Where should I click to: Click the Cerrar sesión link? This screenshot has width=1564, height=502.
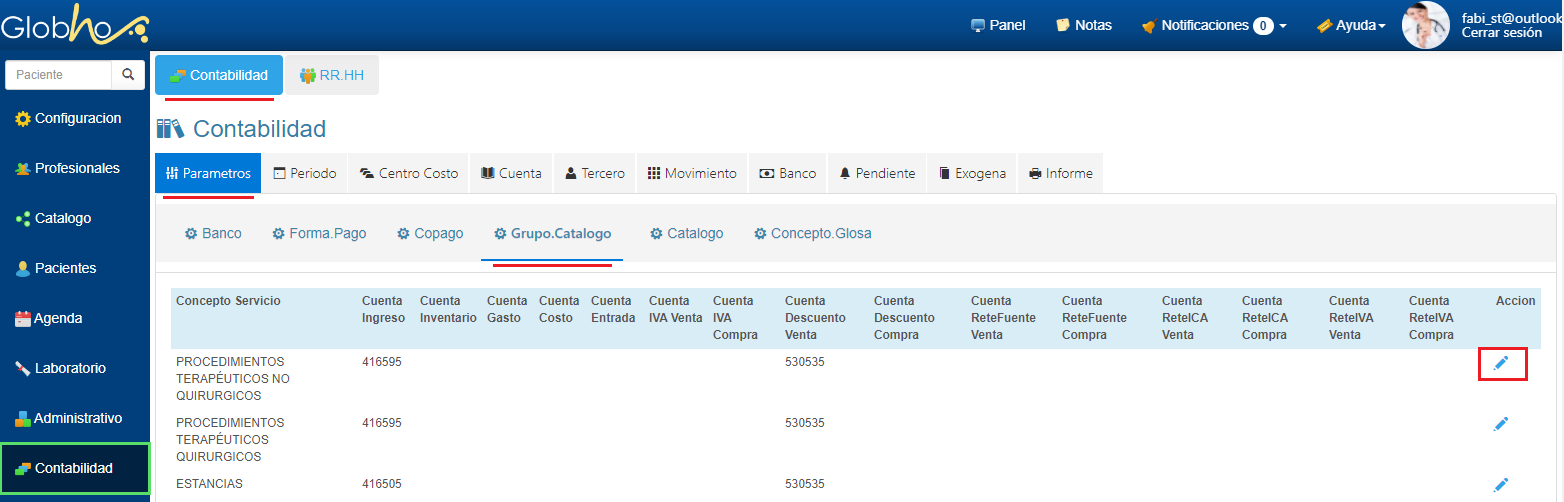pos(1501,33)
